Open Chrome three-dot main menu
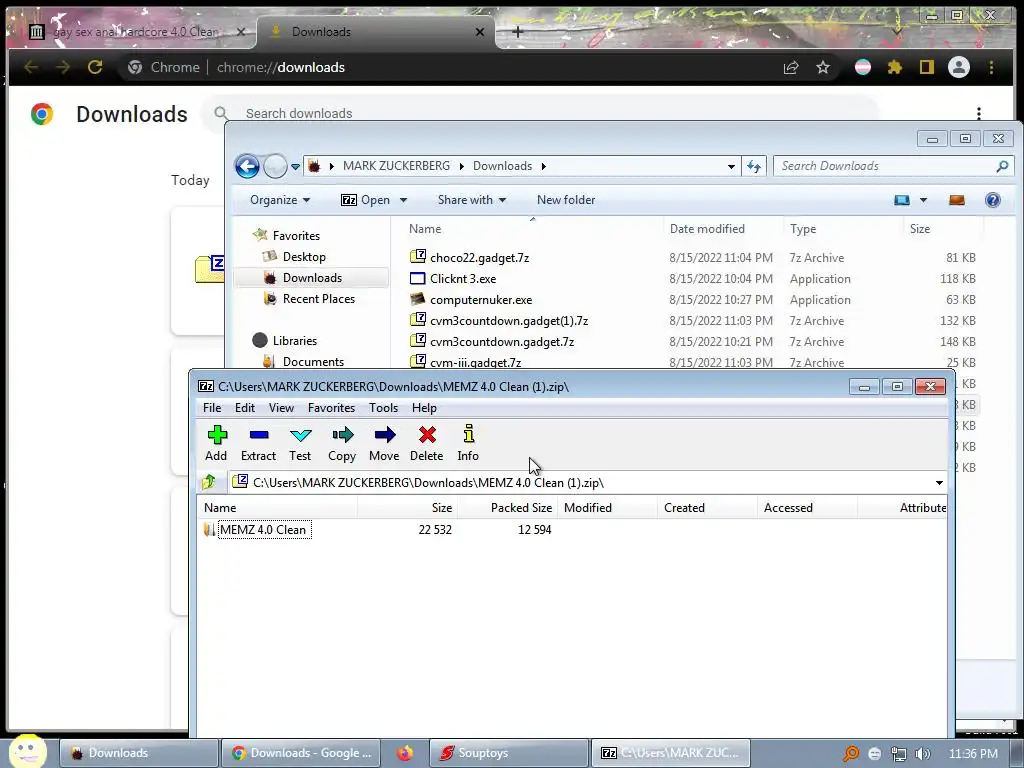Image resolution: width=1024 pixels, height=768 pixels. tap(991, 67)
